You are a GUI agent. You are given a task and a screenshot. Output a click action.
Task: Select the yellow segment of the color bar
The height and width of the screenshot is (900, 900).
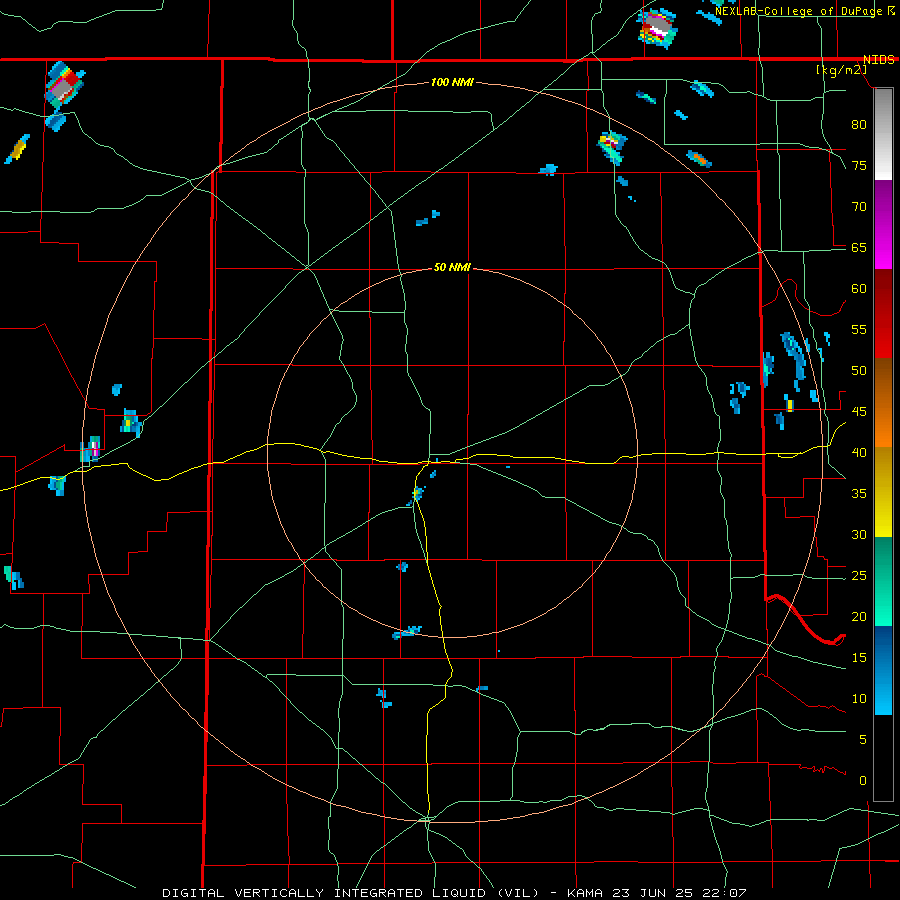click(x=883, y=492)
